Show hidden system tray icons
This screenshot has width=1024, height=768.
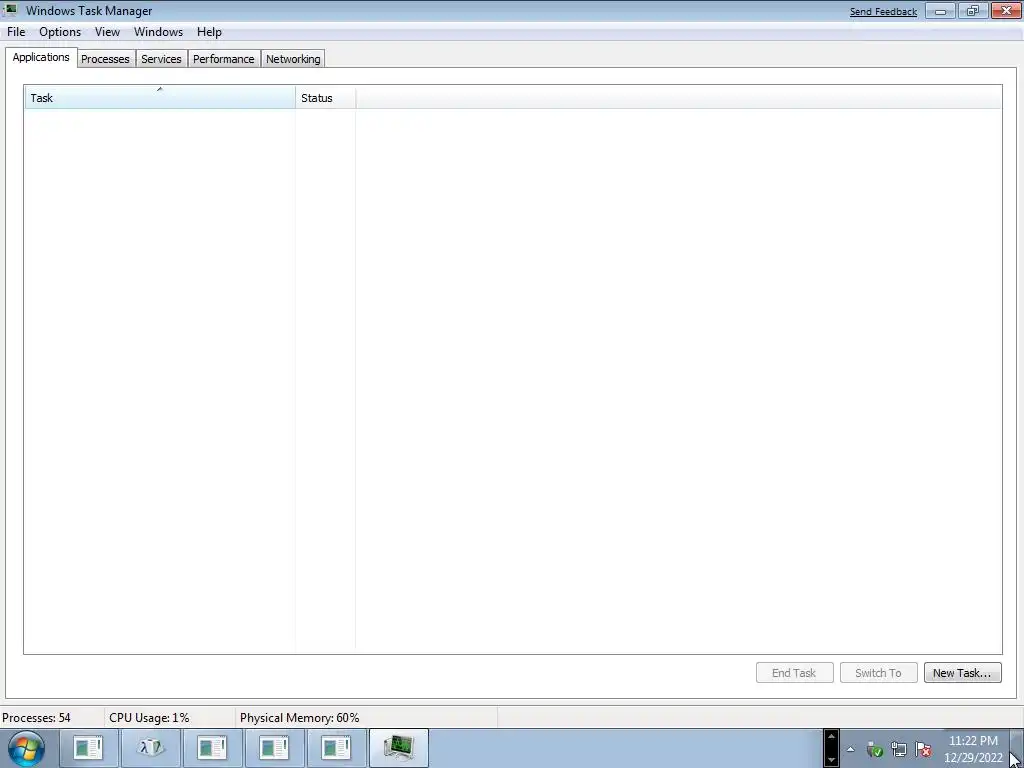point(850,749)
